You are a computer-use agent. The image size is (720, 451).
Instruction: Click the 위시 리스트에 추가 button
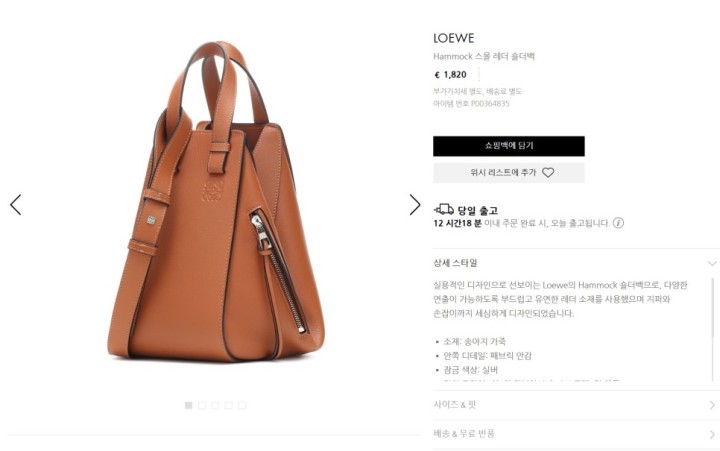[509, 173]
